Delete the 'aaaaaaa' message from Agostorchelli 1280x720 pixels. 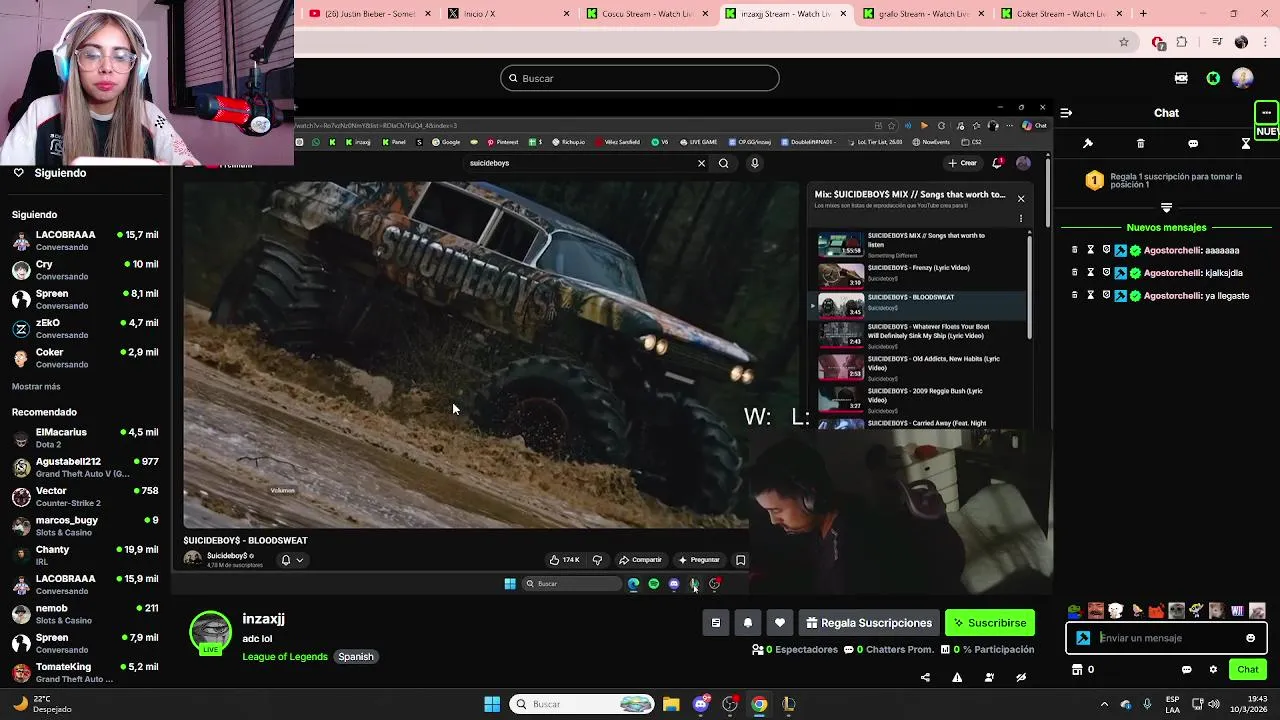1075,250
